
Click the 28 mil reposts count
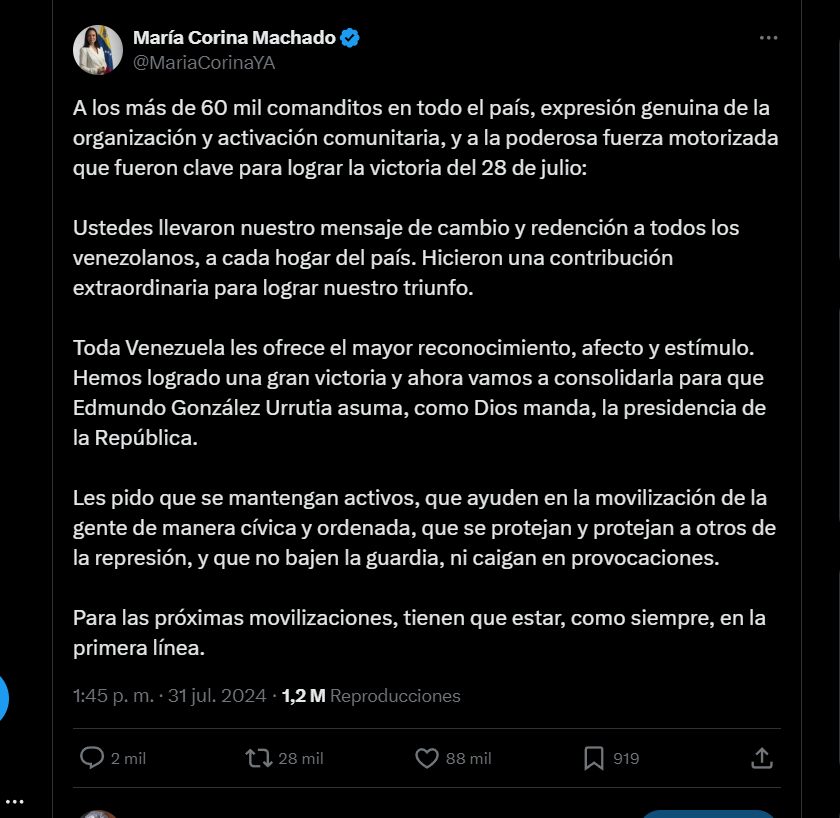pos(301,759)
